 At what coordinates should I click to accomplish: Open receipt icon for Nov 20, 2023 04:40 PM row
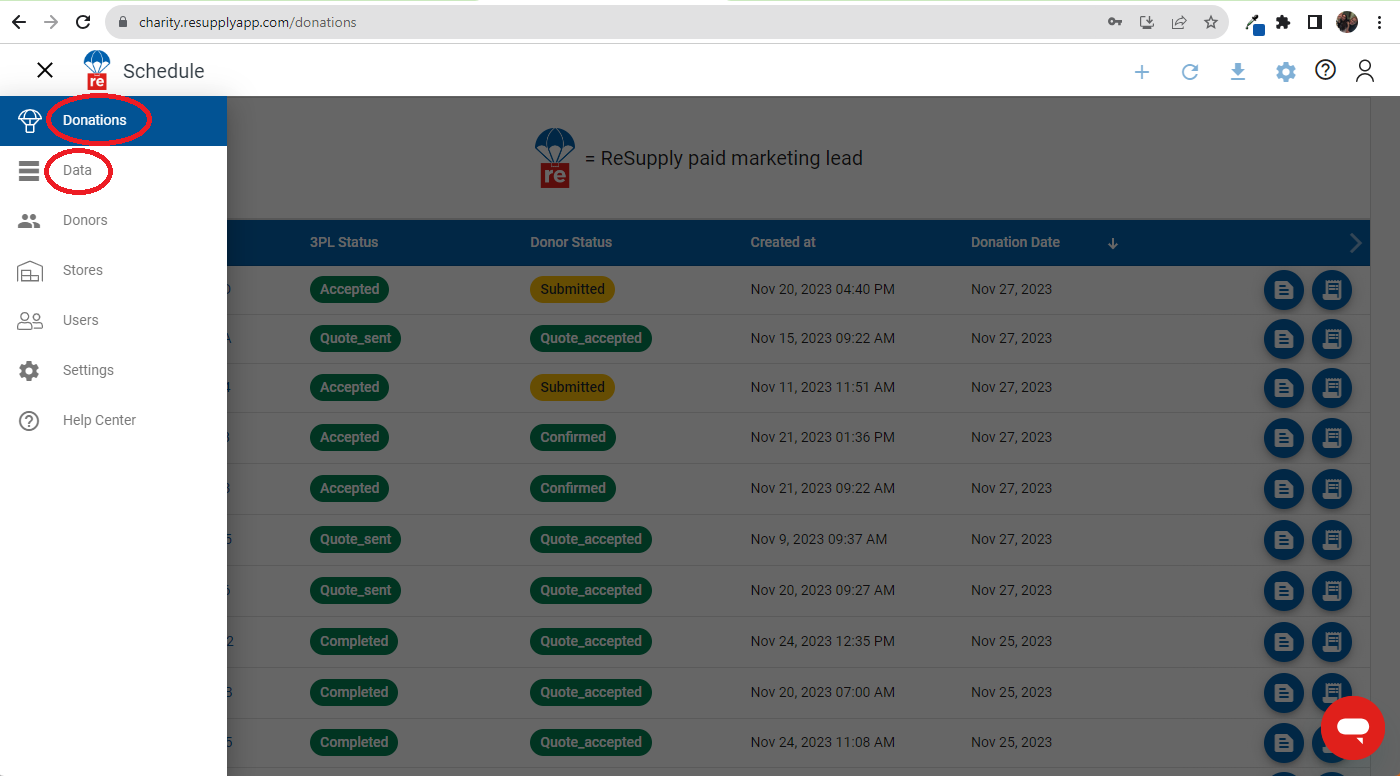tap(1332, 291)
